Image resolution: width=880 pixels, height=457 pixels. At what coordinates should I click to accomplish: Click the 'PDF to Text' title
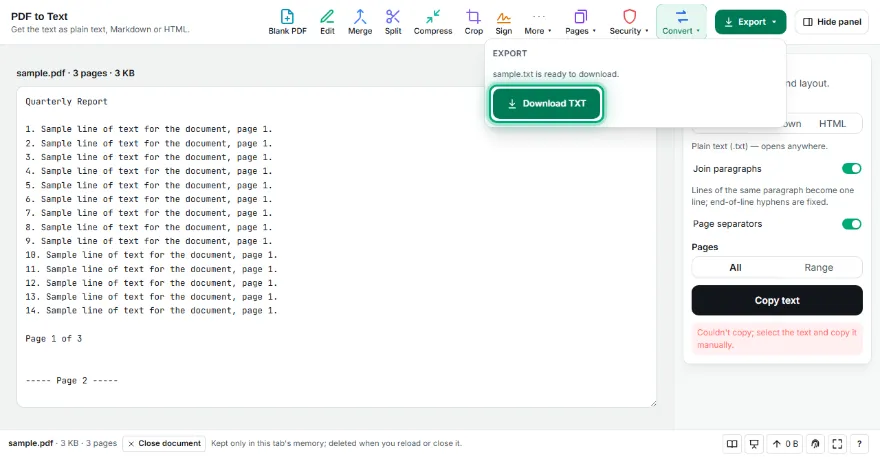tap(39, 16)
